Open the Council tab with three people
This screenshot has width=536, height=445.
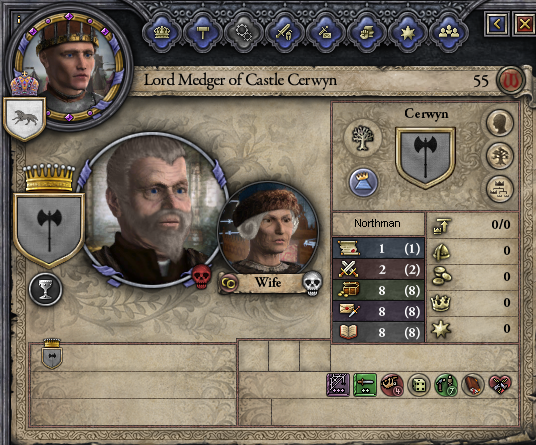tap(448, 33)
